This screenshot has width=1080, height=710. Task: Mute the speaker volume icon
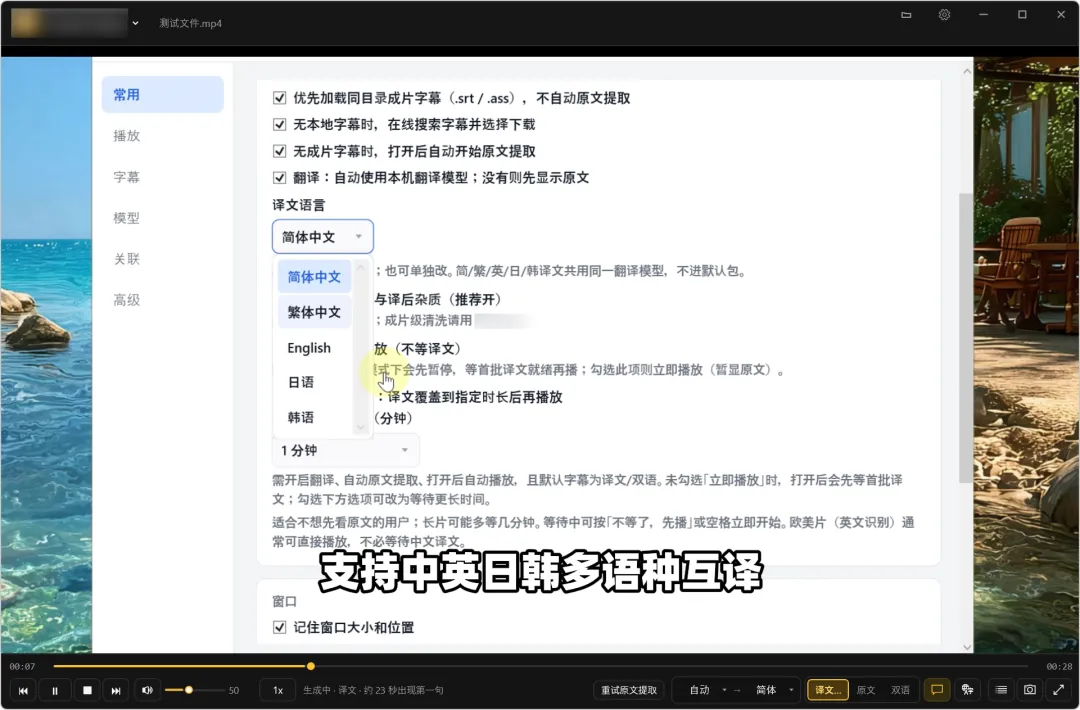[x=147, y=690]
